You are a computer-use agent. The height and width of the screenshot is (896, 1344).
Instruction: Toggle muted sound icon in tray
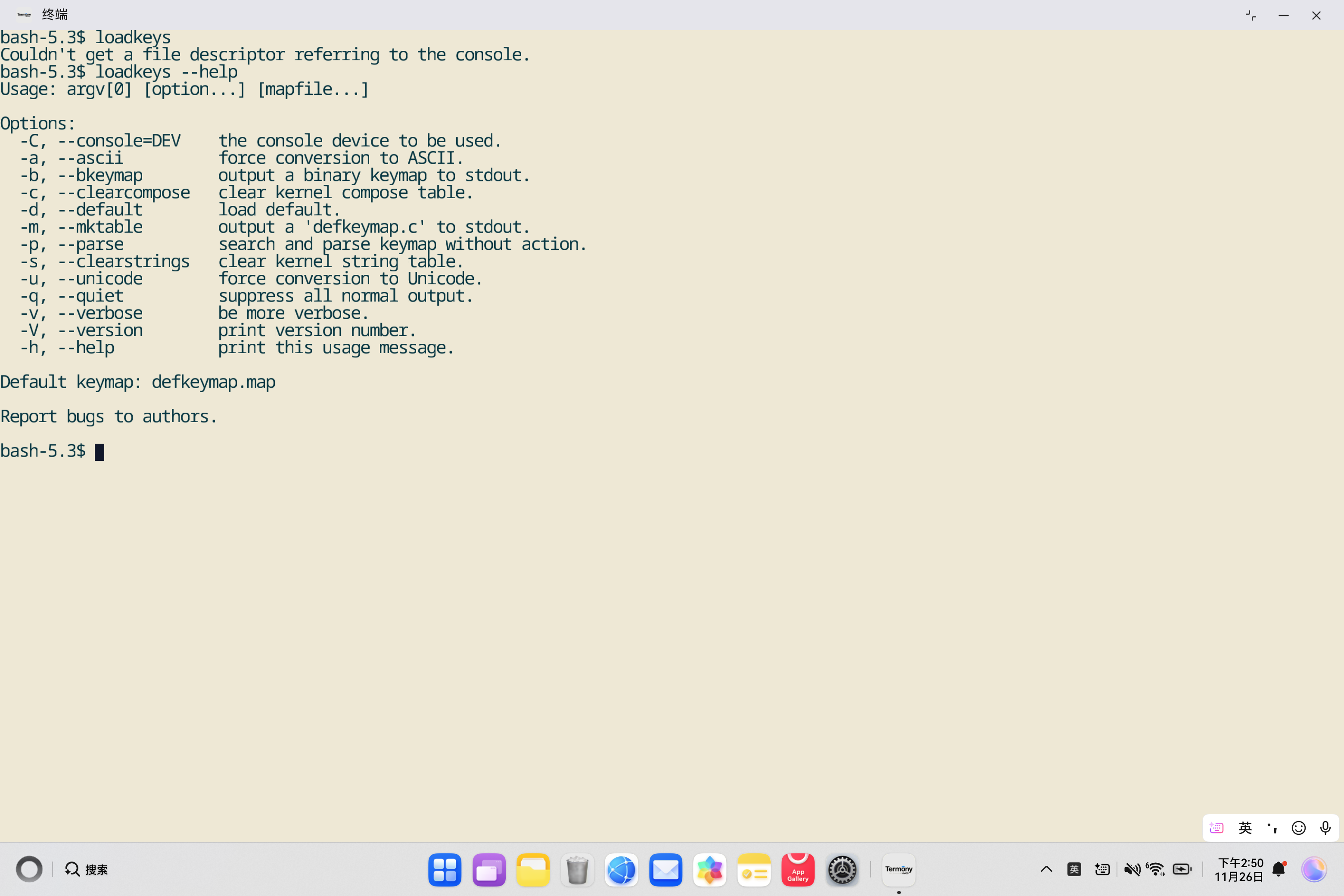click(1132, 870)
